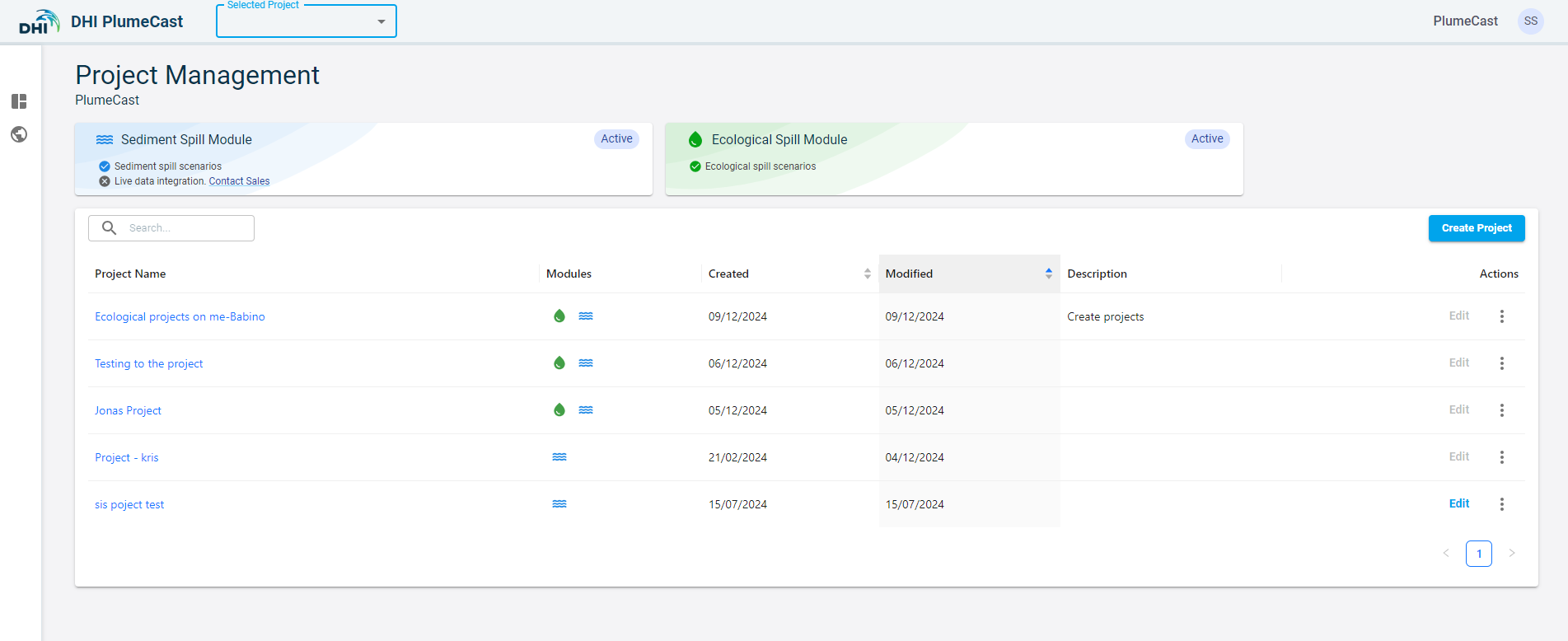Screen dimensions: 1568x641
Task: Click the Active badge on Ecological Spill Module
Action: pyautogui.click(x=1206, y=139)
